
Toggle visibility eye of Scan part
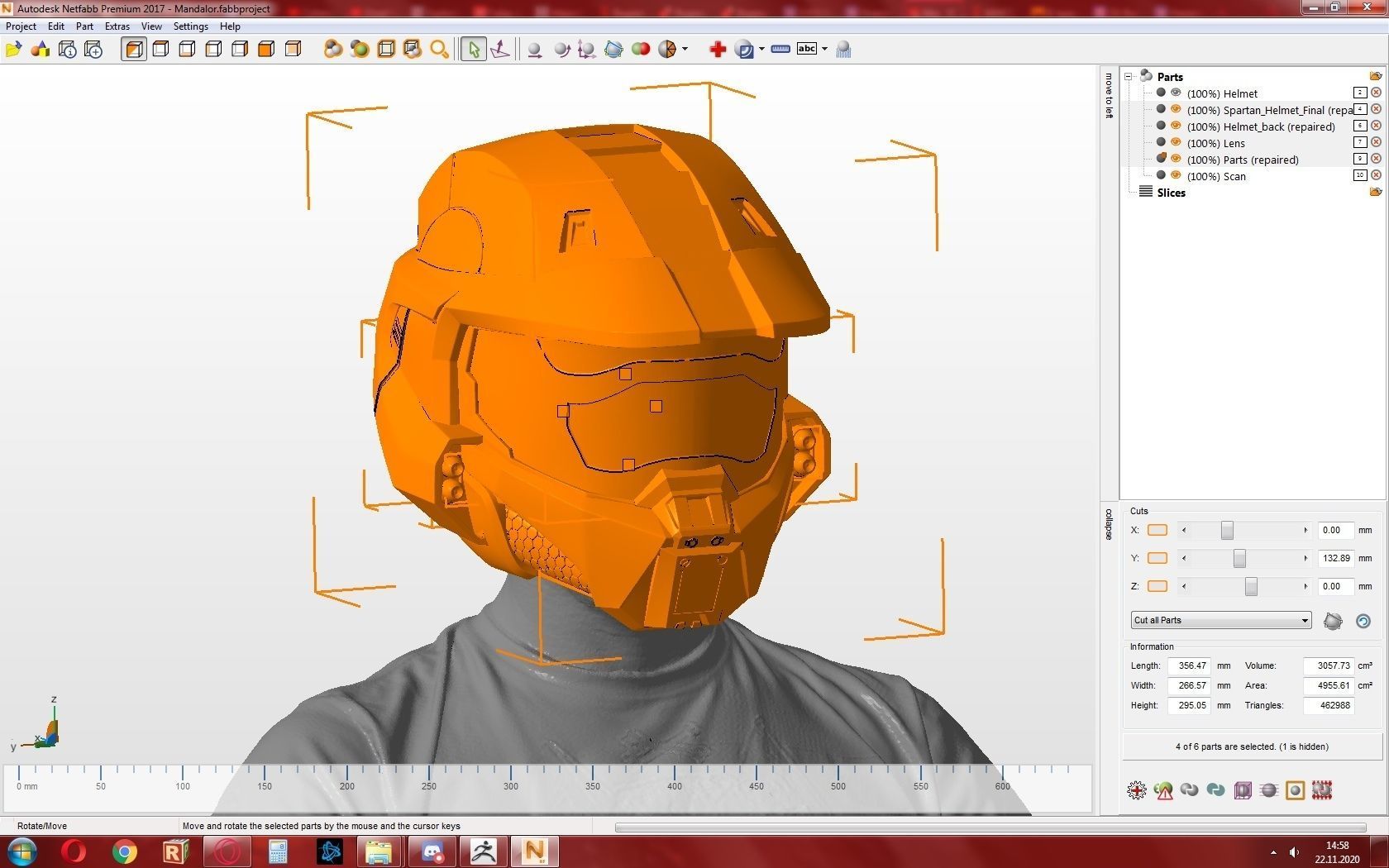1176,175
